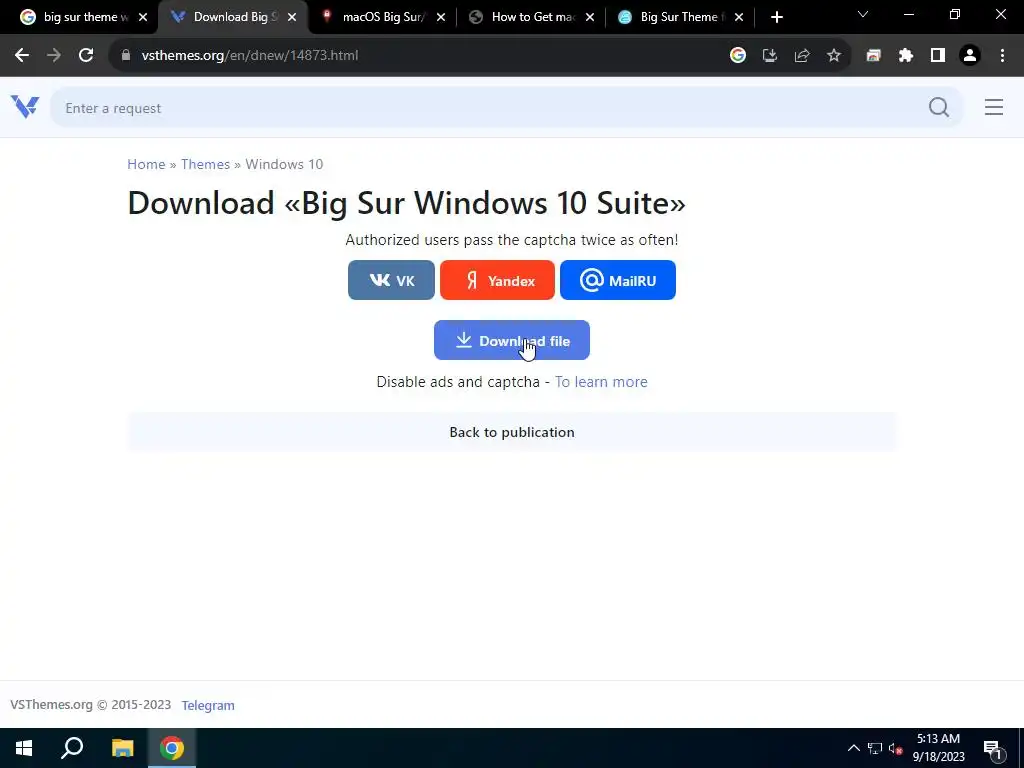Image resolution: width=1024 pixels, height=768 pixels.
Task: Click the 'Windows 10' breadcrumb text
Action: [x=284, y=164]
